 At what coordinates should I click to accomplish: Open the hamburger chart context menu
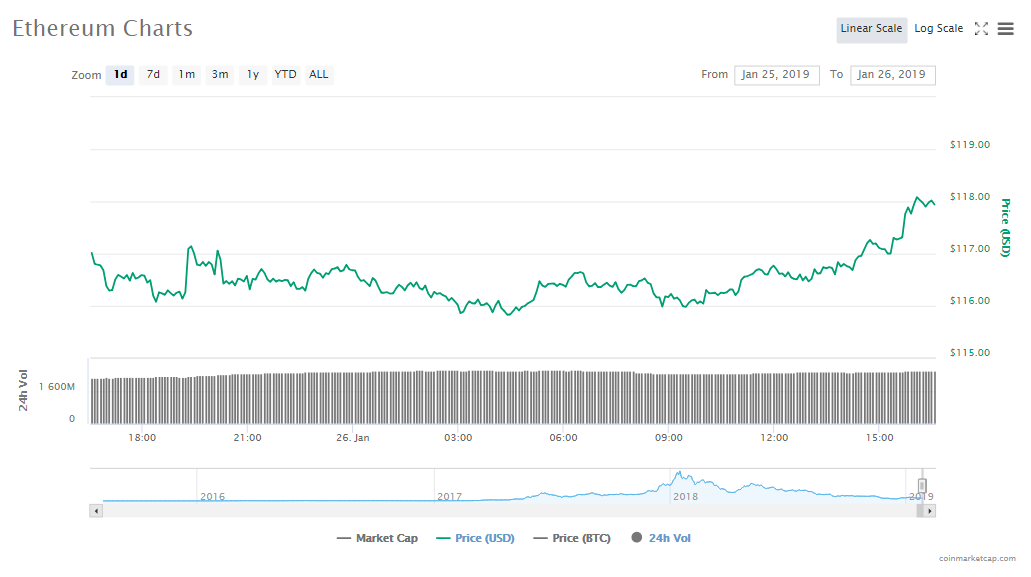click(x=1005, y=29)
